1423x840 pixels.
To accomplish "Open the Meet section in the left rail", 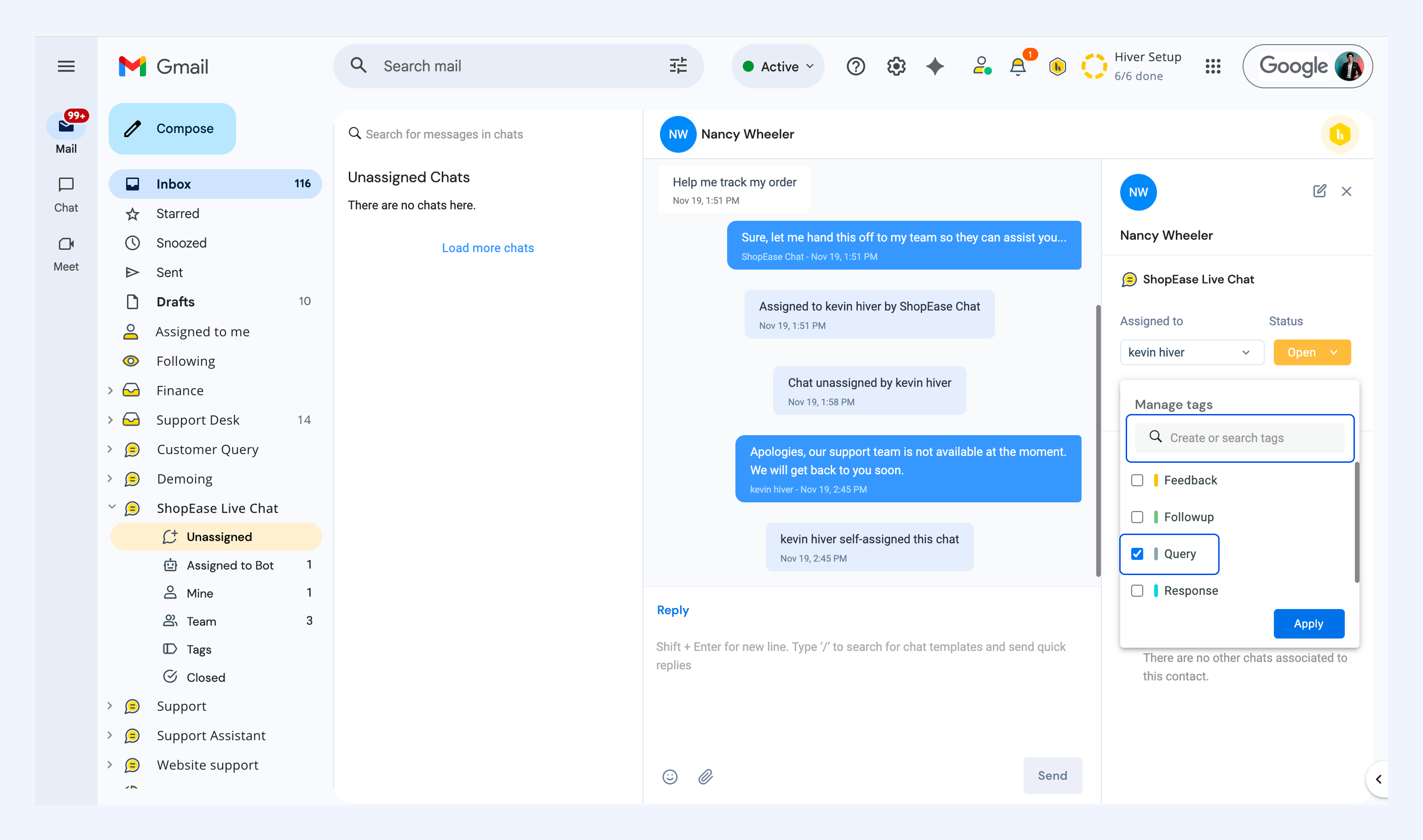I will 66,254.
